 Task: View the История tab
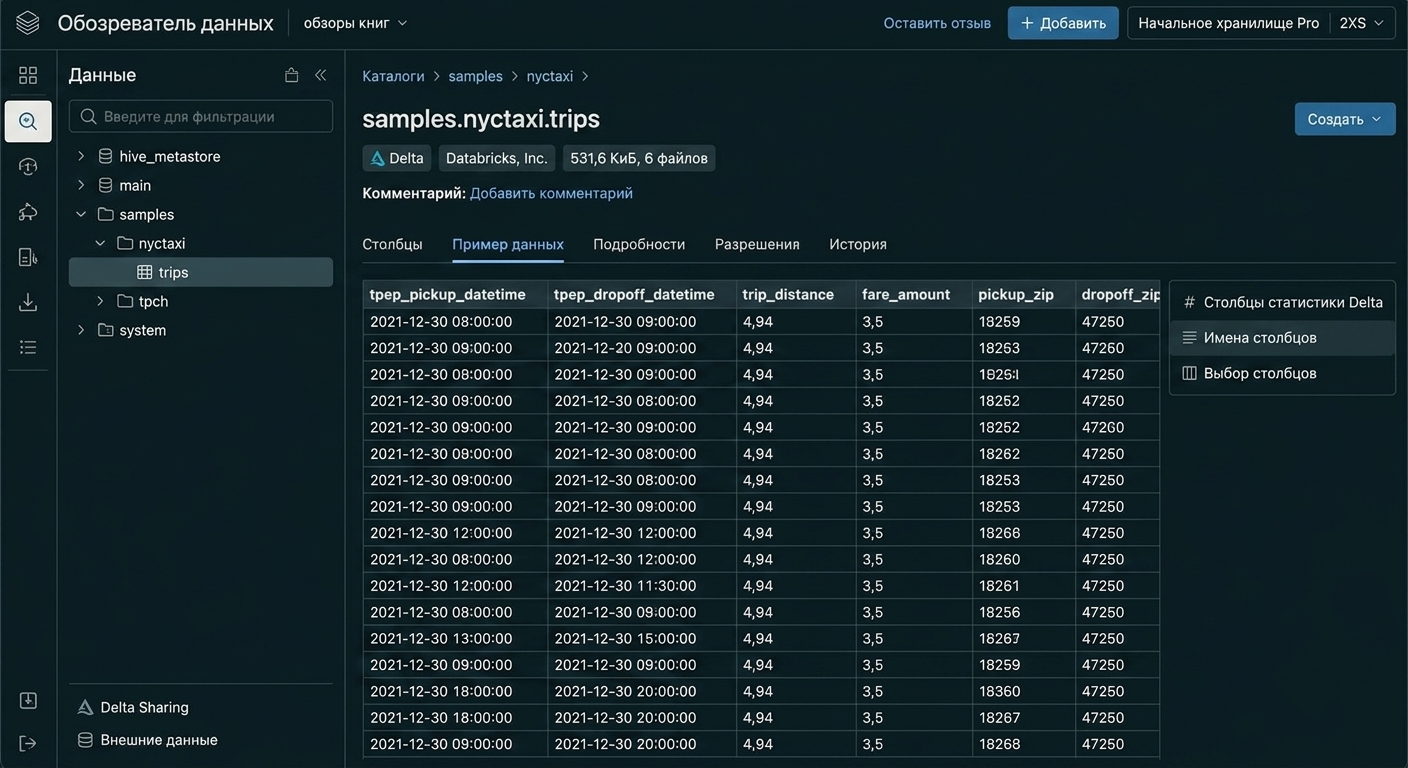[x=858, y=244]
